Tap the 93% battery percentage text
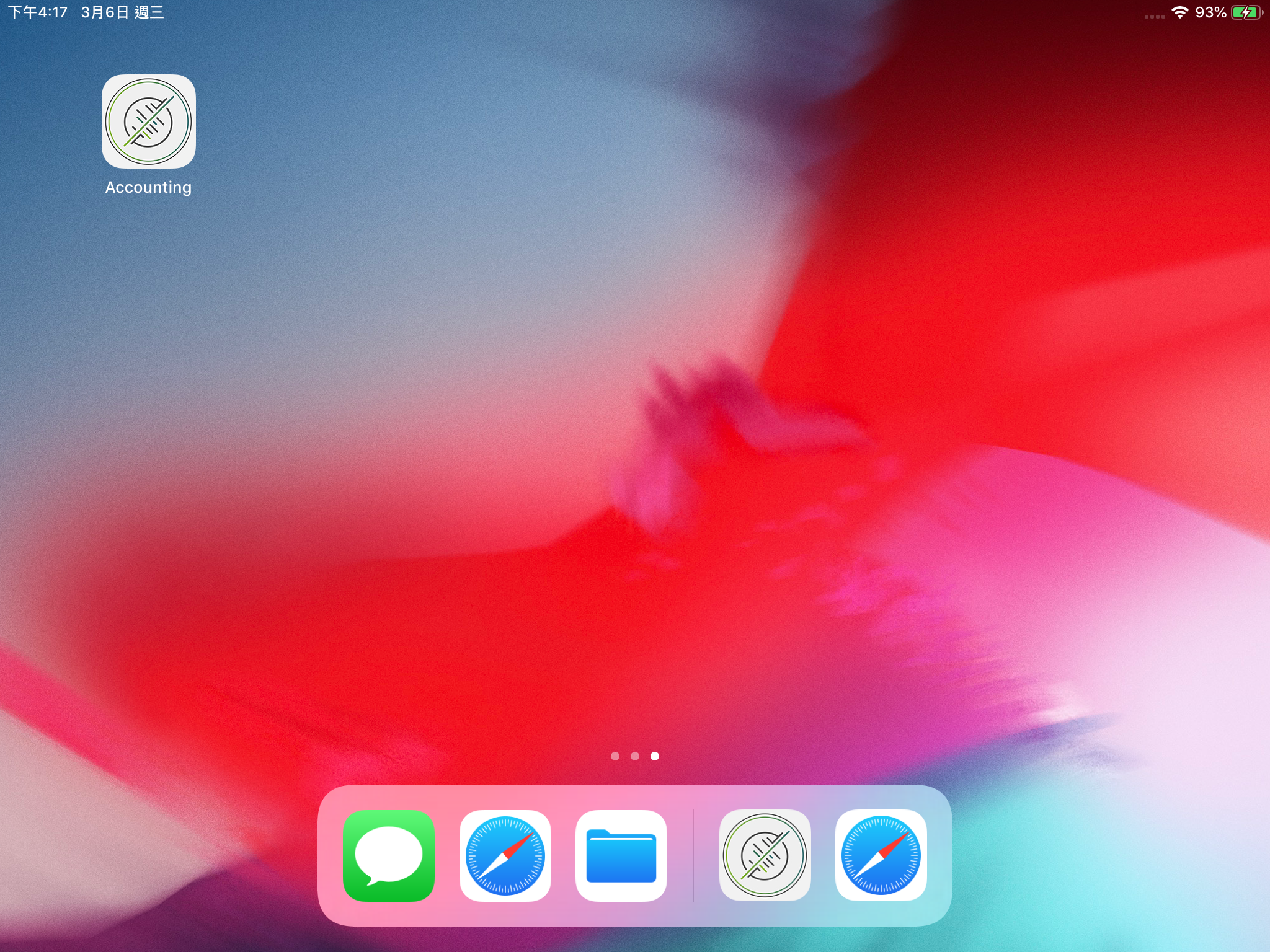1270x952 pixels. coord(1210,12)
